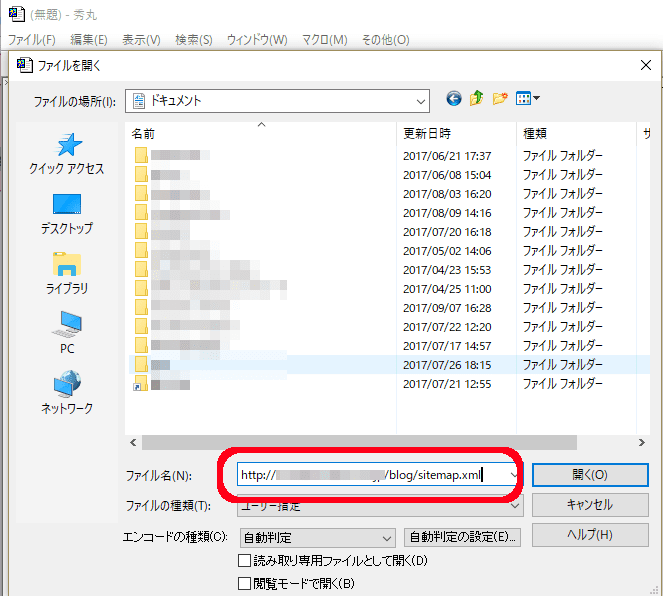The width and height of the screenshot is (663, 596).
Task: Select shortcut folder icon dated 2017/07/21 12:55
Action: [x=140, y=383]
